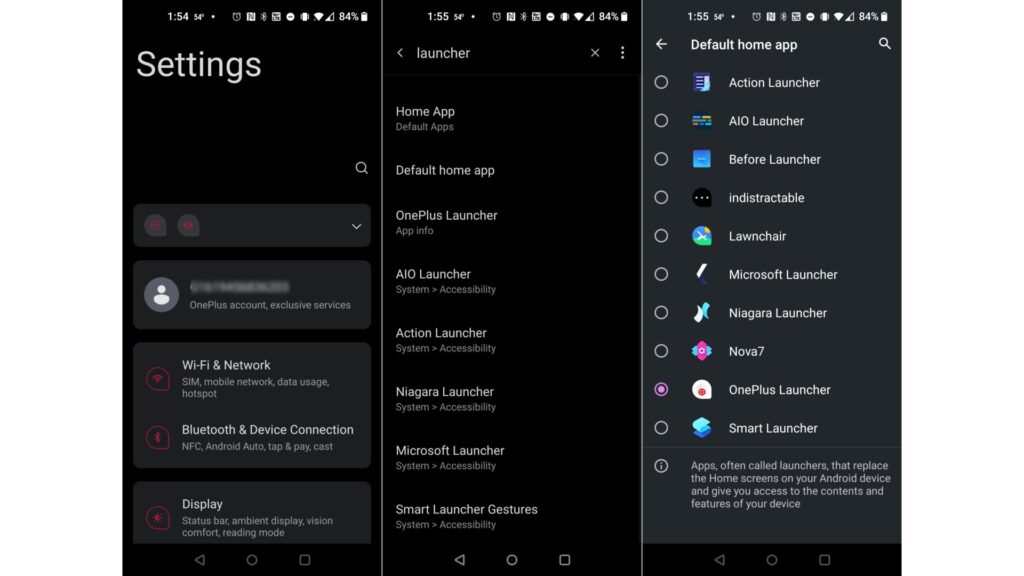Tap recents square in Settings screen nav bar
The width and height of the screenshot is (1024, 576).
click(x=304, y=560)
